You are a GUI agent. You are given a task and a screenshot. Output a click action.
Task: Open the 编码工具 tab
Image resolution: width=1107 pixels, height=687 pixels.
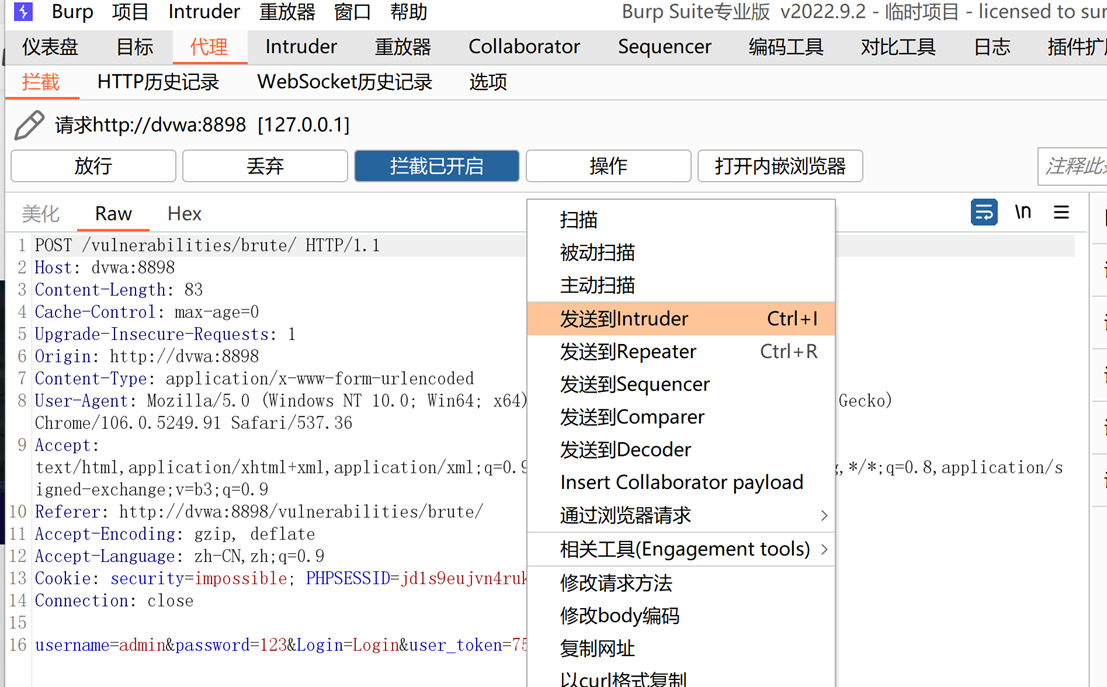coord(786,47)
